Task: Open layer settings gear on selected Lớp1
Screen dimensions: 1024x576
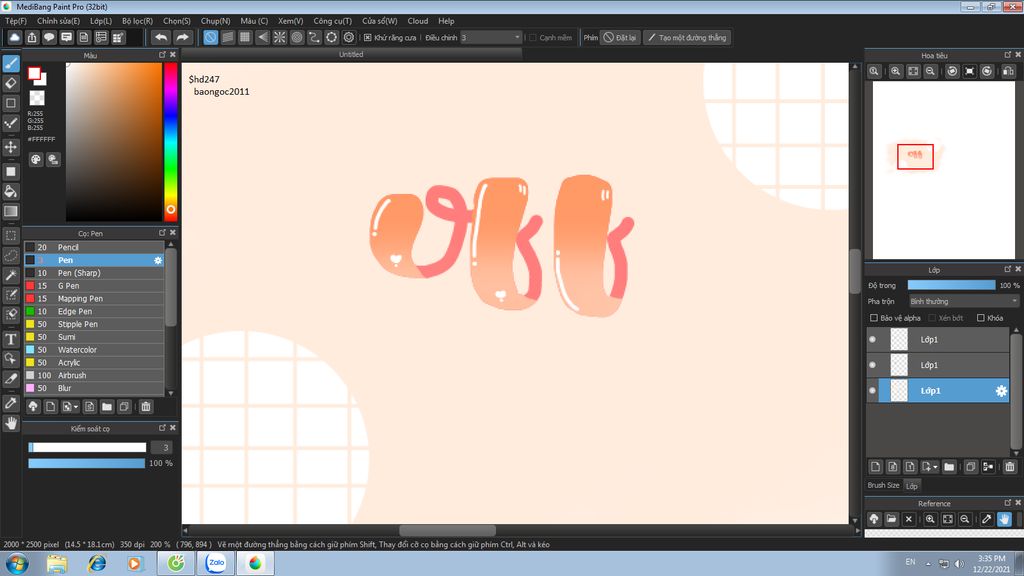Action: tap(1000, 391)
